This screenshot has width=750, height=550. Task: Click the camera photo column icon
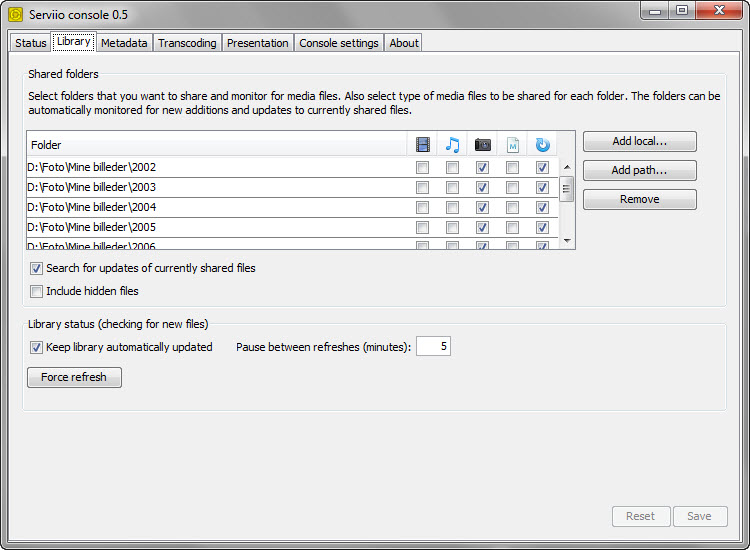click(x=482, y=145)
